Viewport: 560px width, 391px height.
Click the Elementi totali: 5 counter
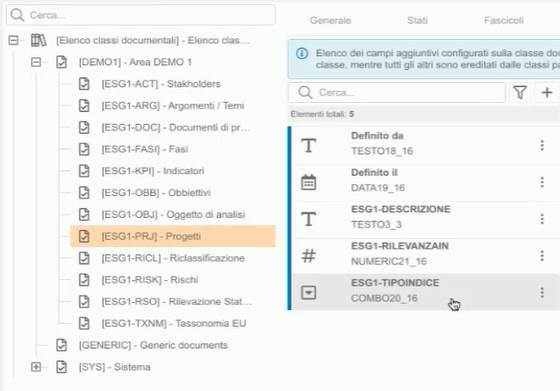click(x=322, y=114)
